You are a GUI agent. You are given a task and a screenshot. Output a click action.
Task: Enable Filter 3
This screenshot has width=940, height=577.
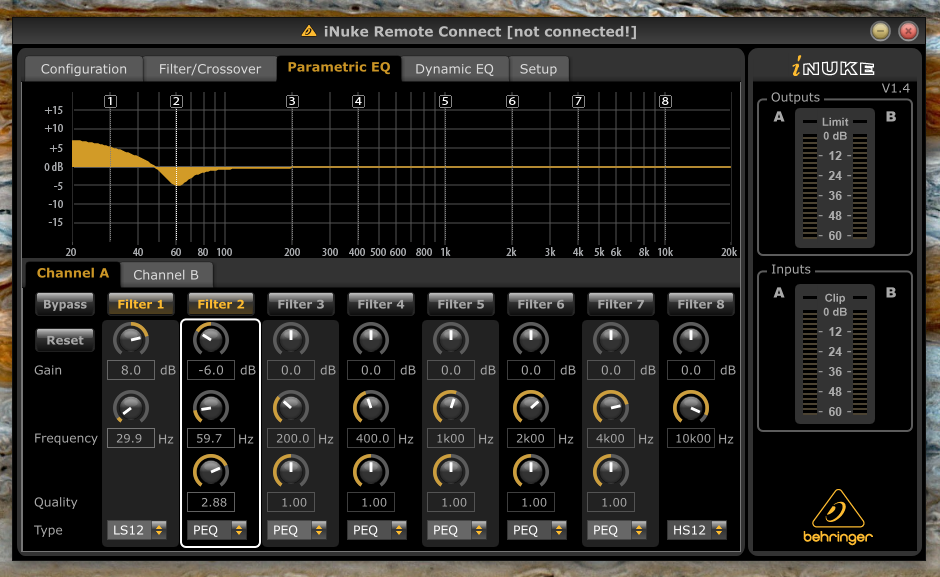(301, 304)
